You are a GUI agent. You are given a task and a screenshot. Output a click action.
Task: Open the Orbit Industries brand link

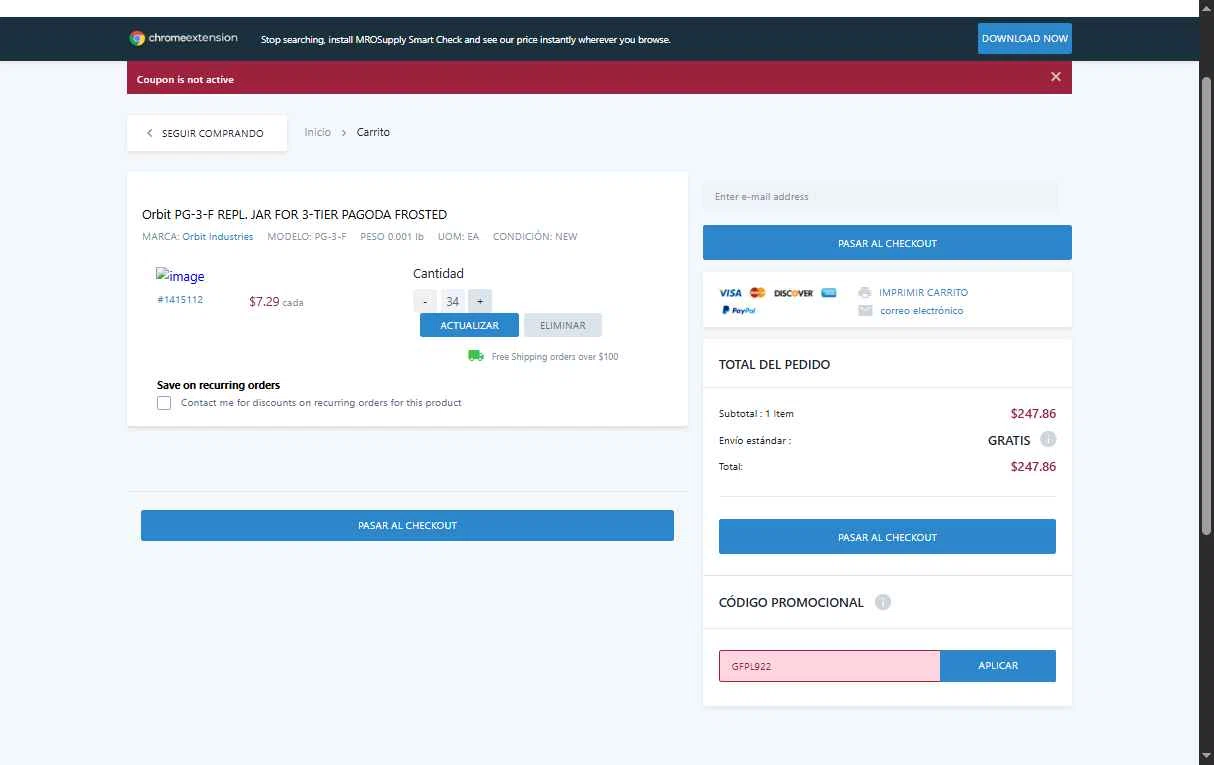click(218, 237)
